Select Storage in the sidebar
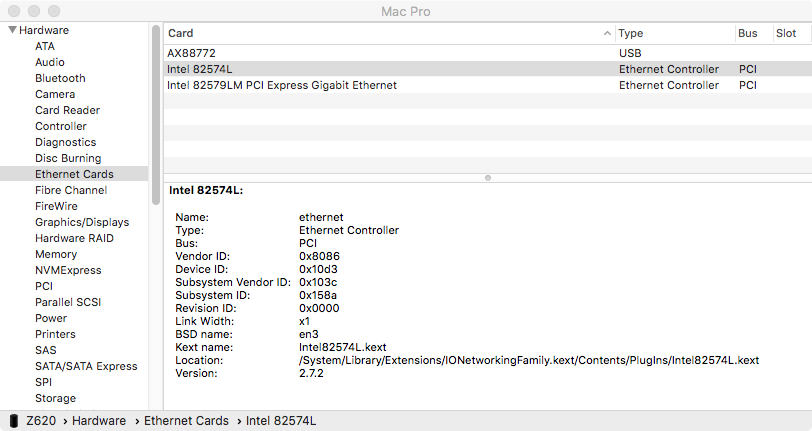 pos(55,399)
